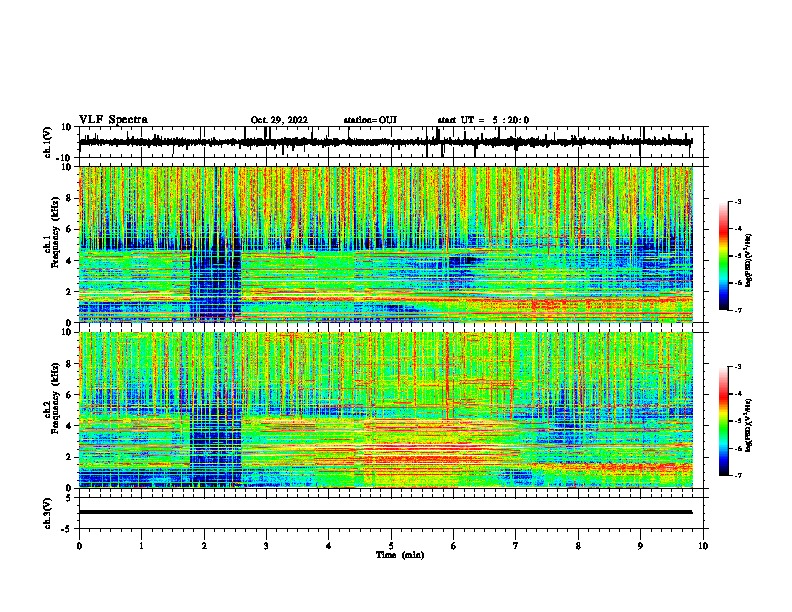Click the ch.1 (V) waveform axis label

(48, 142)
